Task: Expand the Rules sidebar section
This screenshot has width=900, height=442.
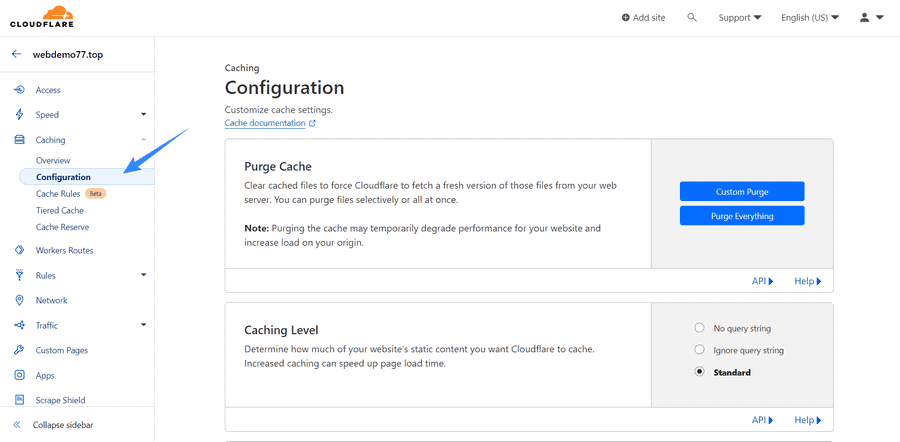Action: pos(79,276)
